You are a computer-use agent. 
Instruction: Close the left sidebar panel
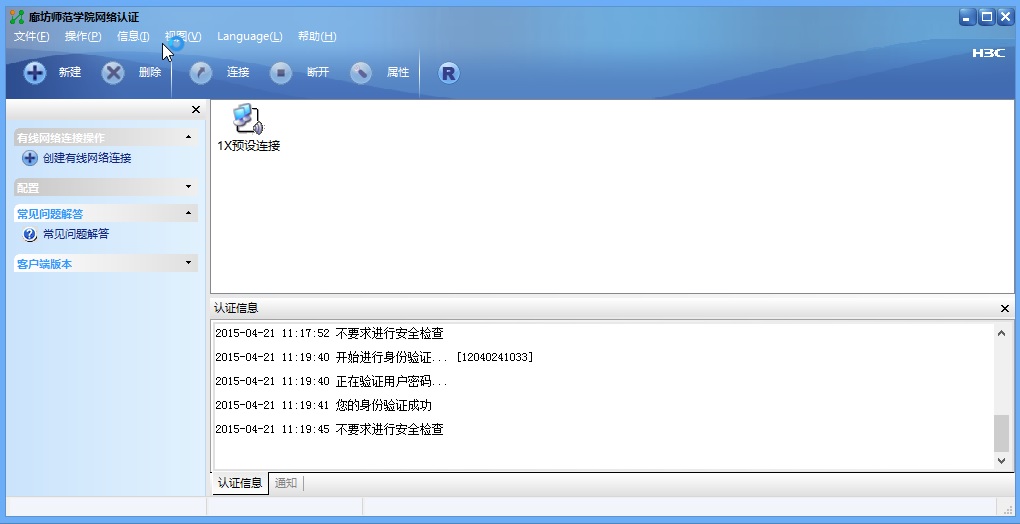tap(196, 110)
